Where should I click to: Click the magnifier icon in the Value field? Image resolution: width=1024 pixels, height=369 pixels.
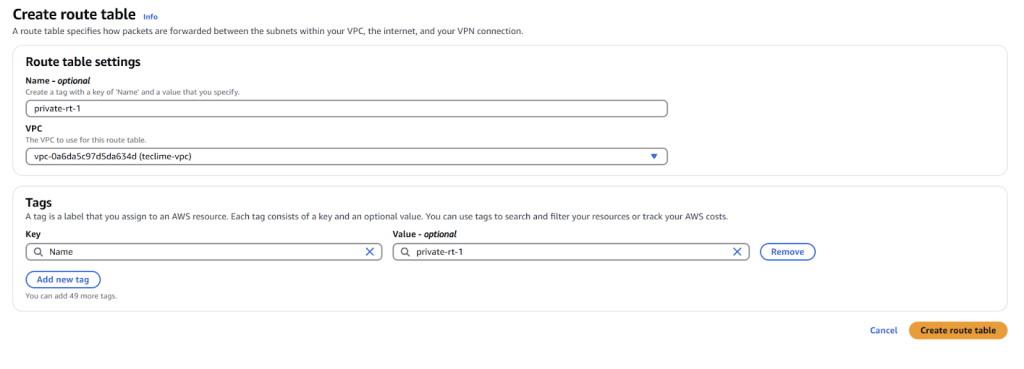coord(405,251)
